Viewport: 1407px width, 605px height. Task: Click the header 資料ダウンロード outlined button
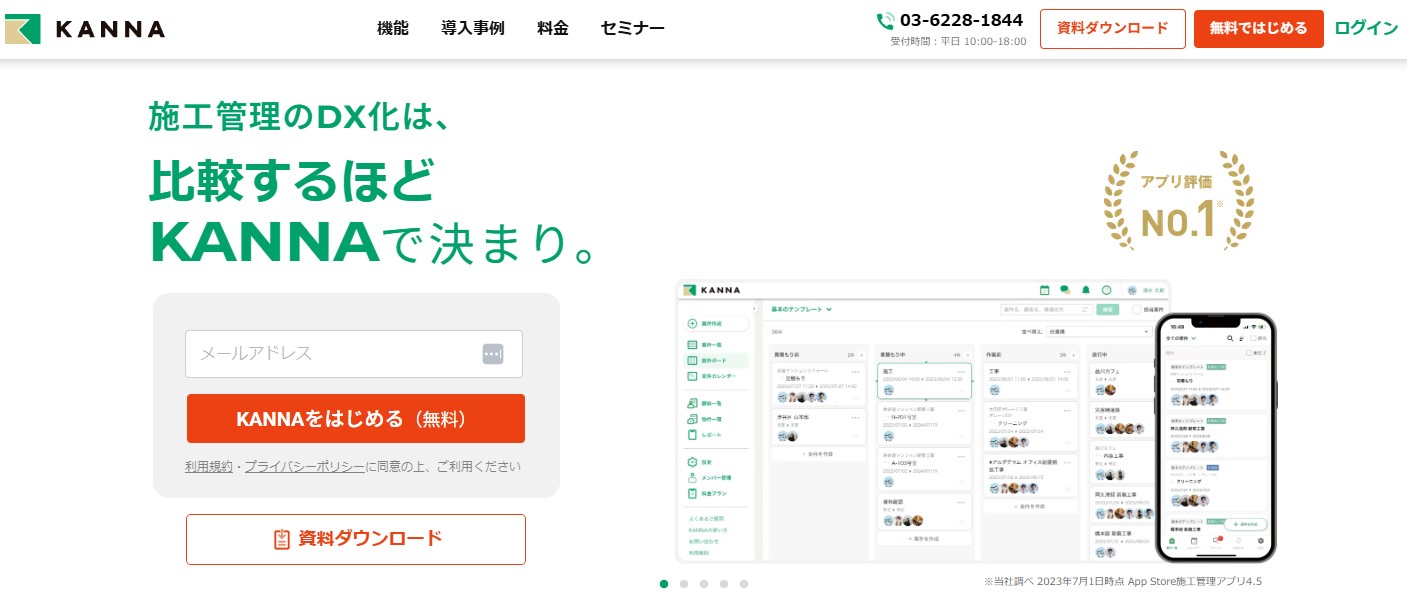(1113, 29)
